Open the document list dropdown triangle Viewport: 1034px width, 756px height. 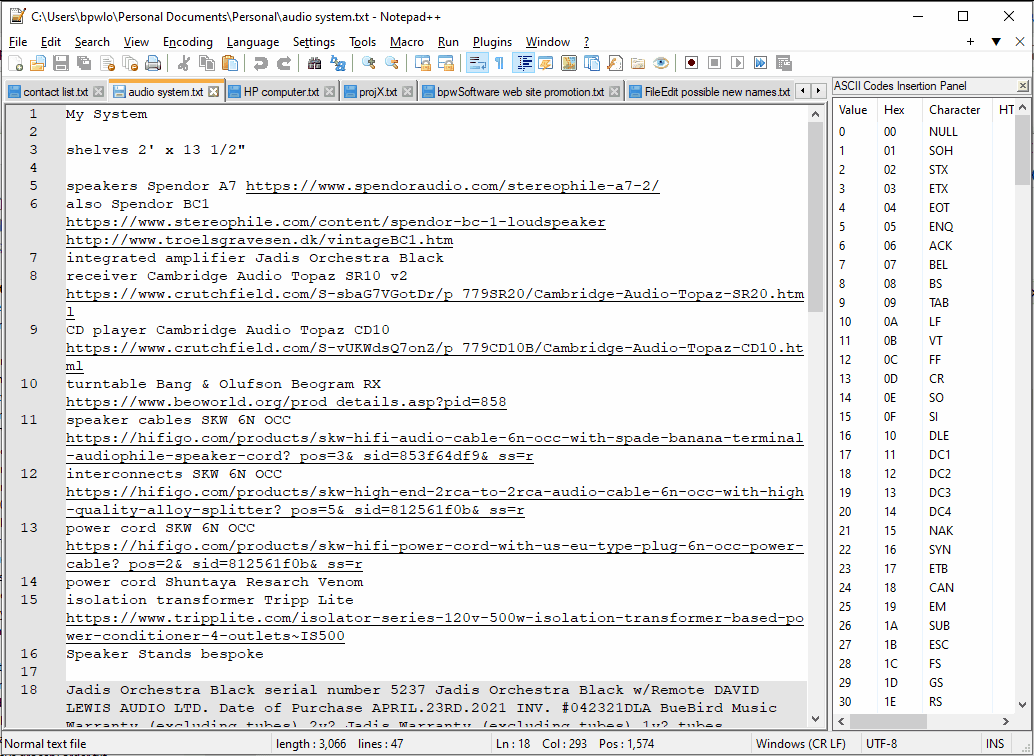pos(996,42)
